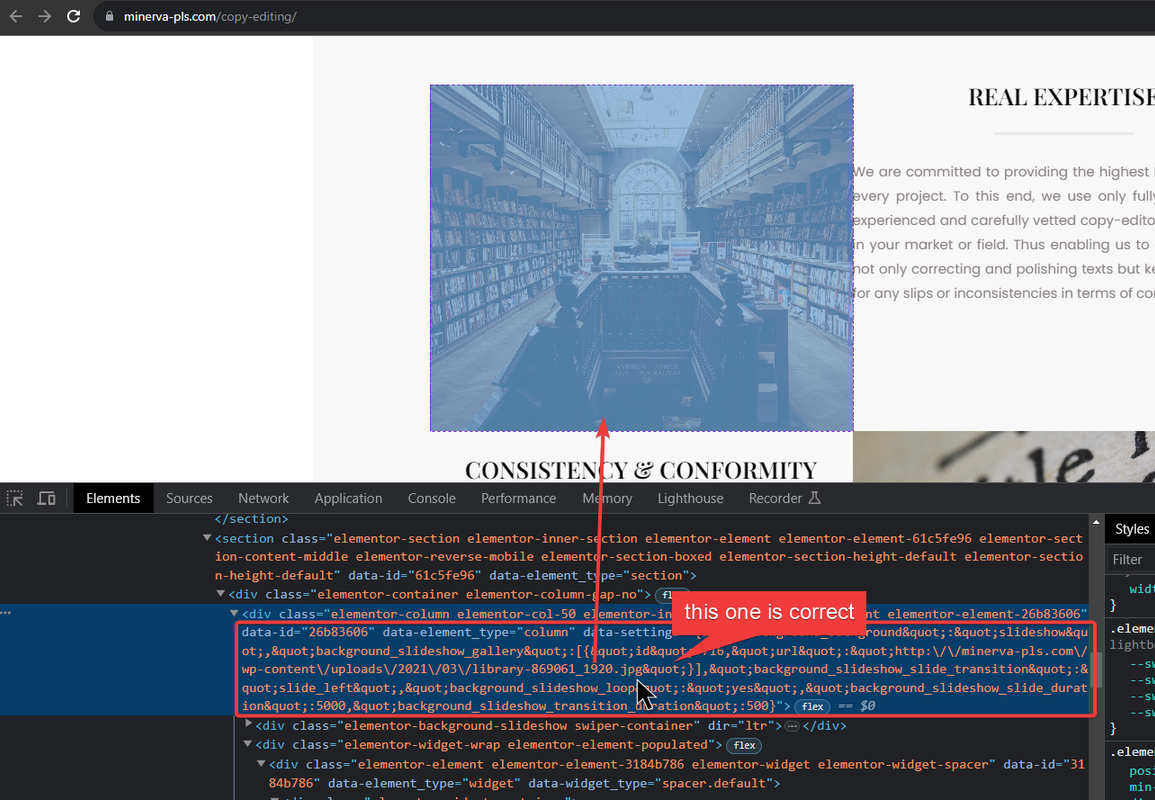Image resolution: width=1155 pixels, height=800 pixels.
Task: Open the Performance tab
Action: coord(519,499)
